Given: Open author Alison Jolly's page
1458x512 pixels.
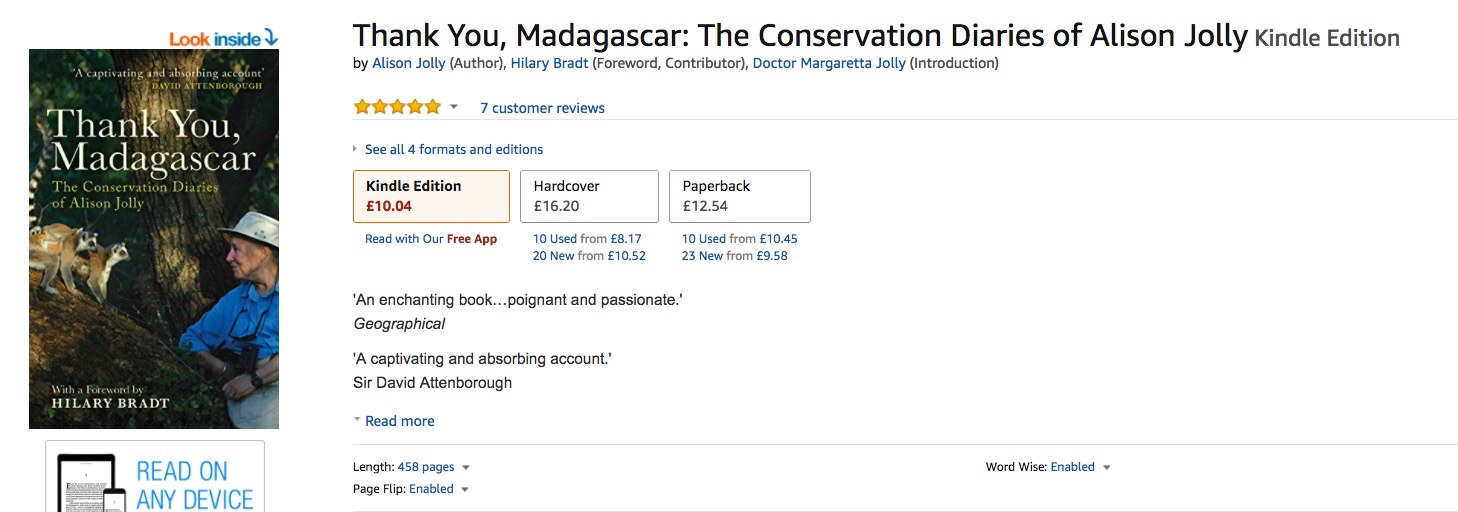Looking at the screenshot, I should (x=409, y=63).
